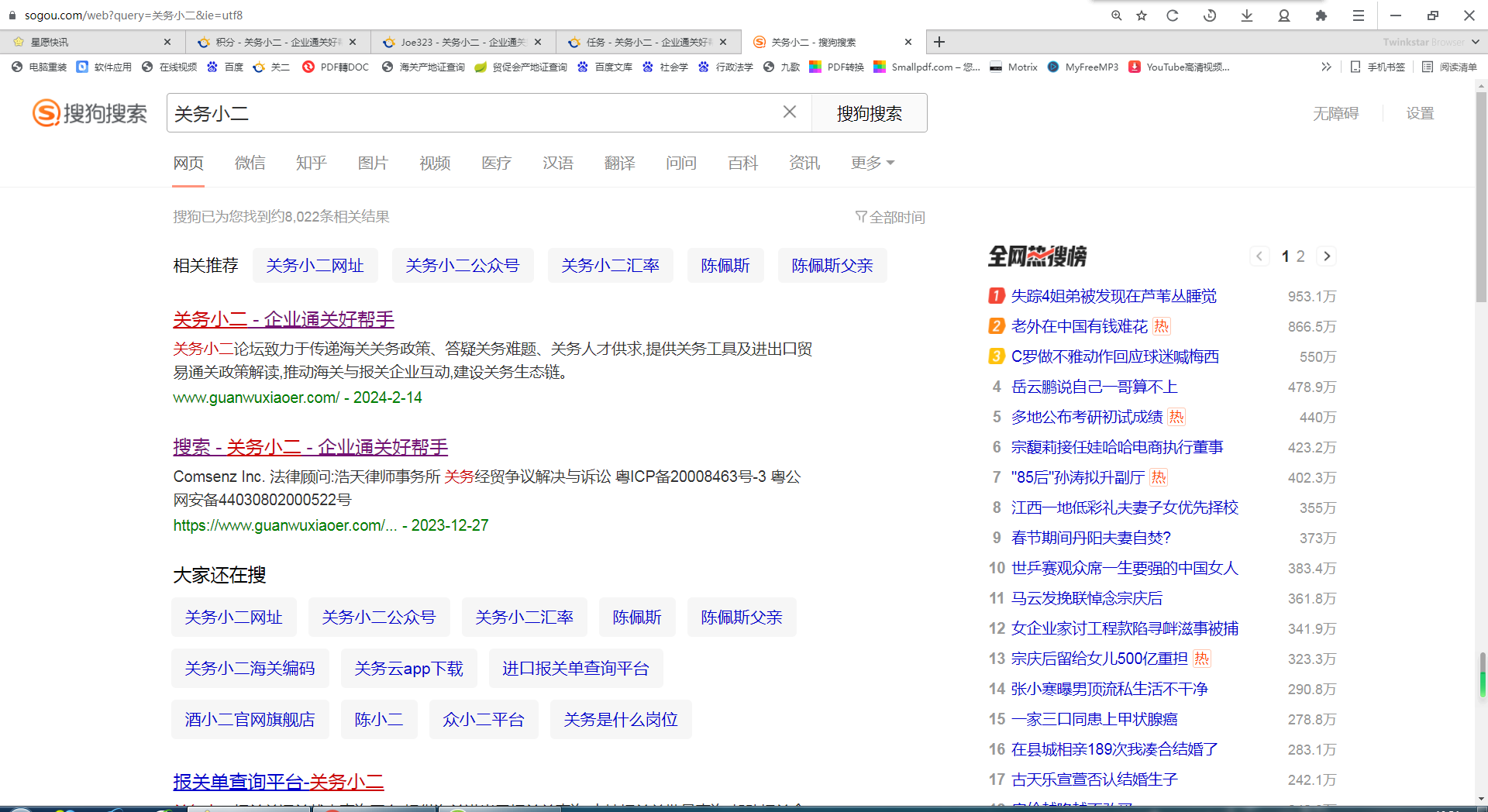Open the YouTube高清视频 bookmark
The height and width of the screenshot is (812, 1488).
[x=1179, y=67]
